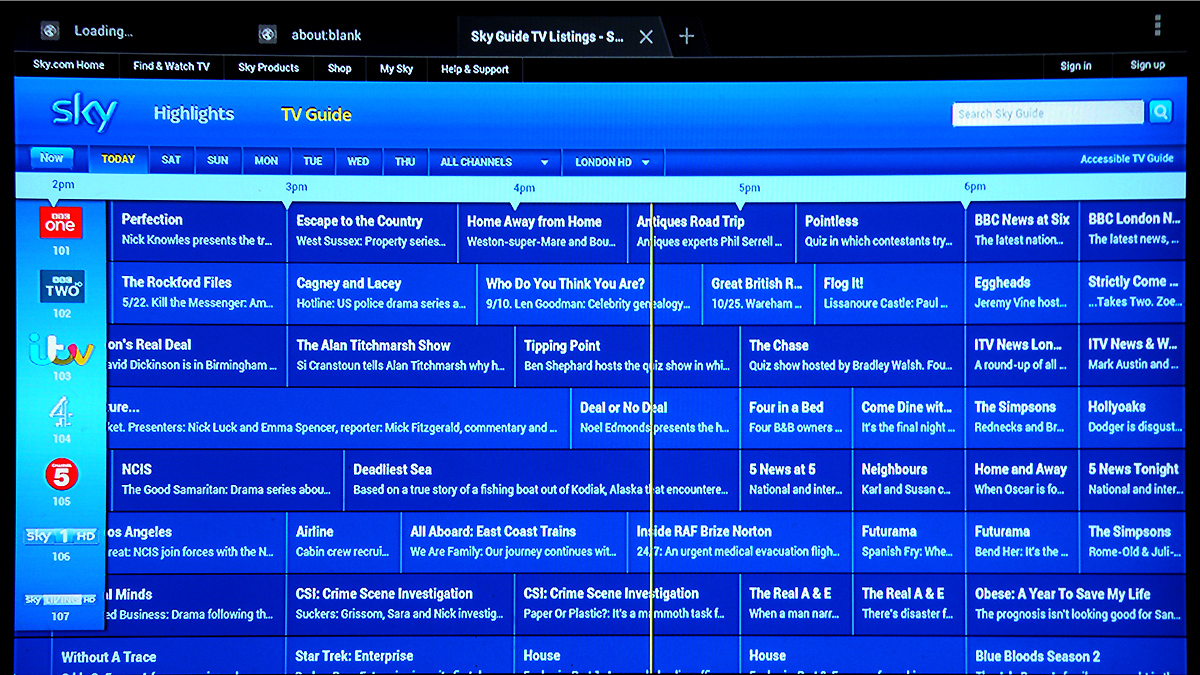1200x675 pixels.
Task: Select the BBC One channel logo
Action: pos(61,223)
